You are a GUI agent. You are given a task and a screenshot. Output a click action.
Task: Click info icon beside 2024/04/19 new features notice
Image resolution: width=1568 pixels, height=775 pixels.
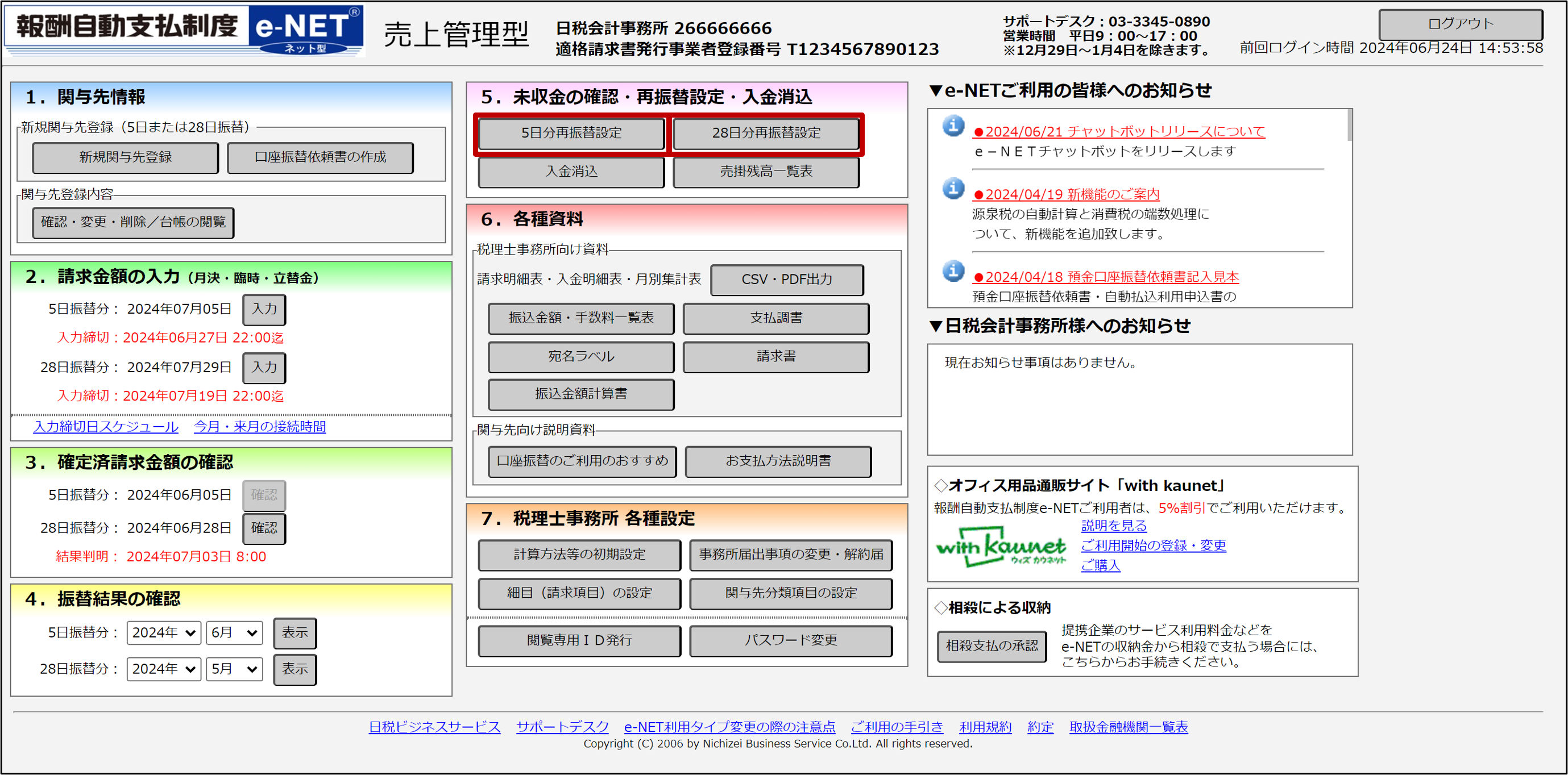(953, 189)
